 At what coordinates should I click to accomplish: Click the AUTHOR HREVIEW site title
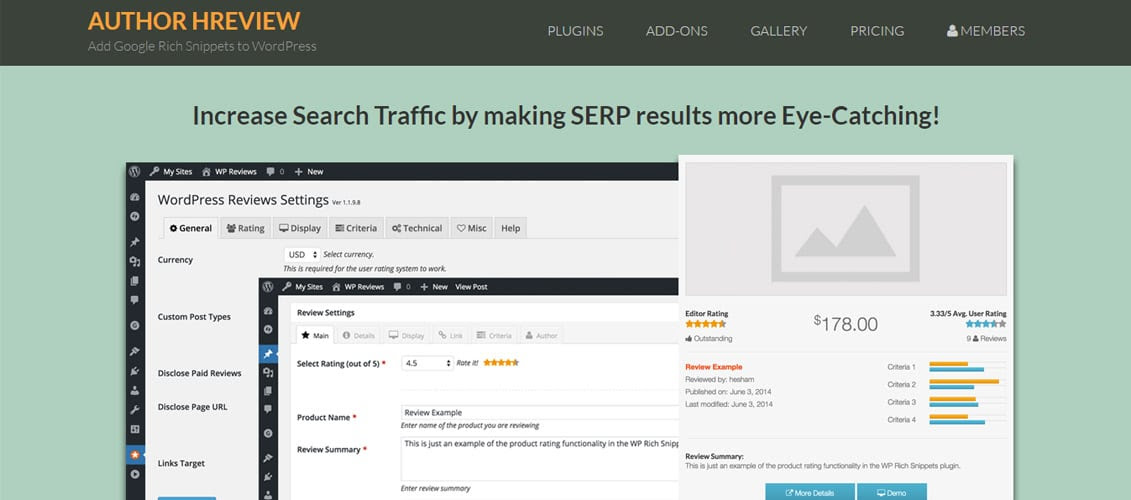point(194,20)
